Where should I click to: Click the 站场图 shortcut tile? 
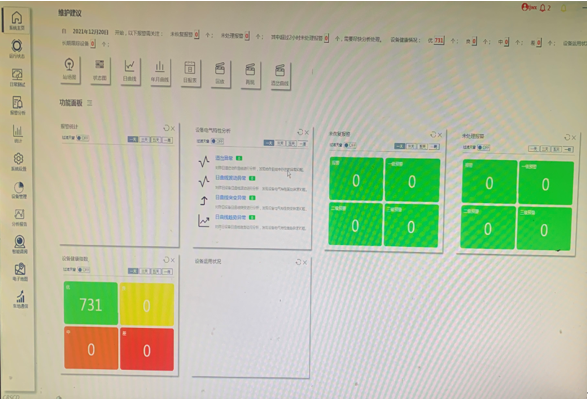tap(70, 70)
